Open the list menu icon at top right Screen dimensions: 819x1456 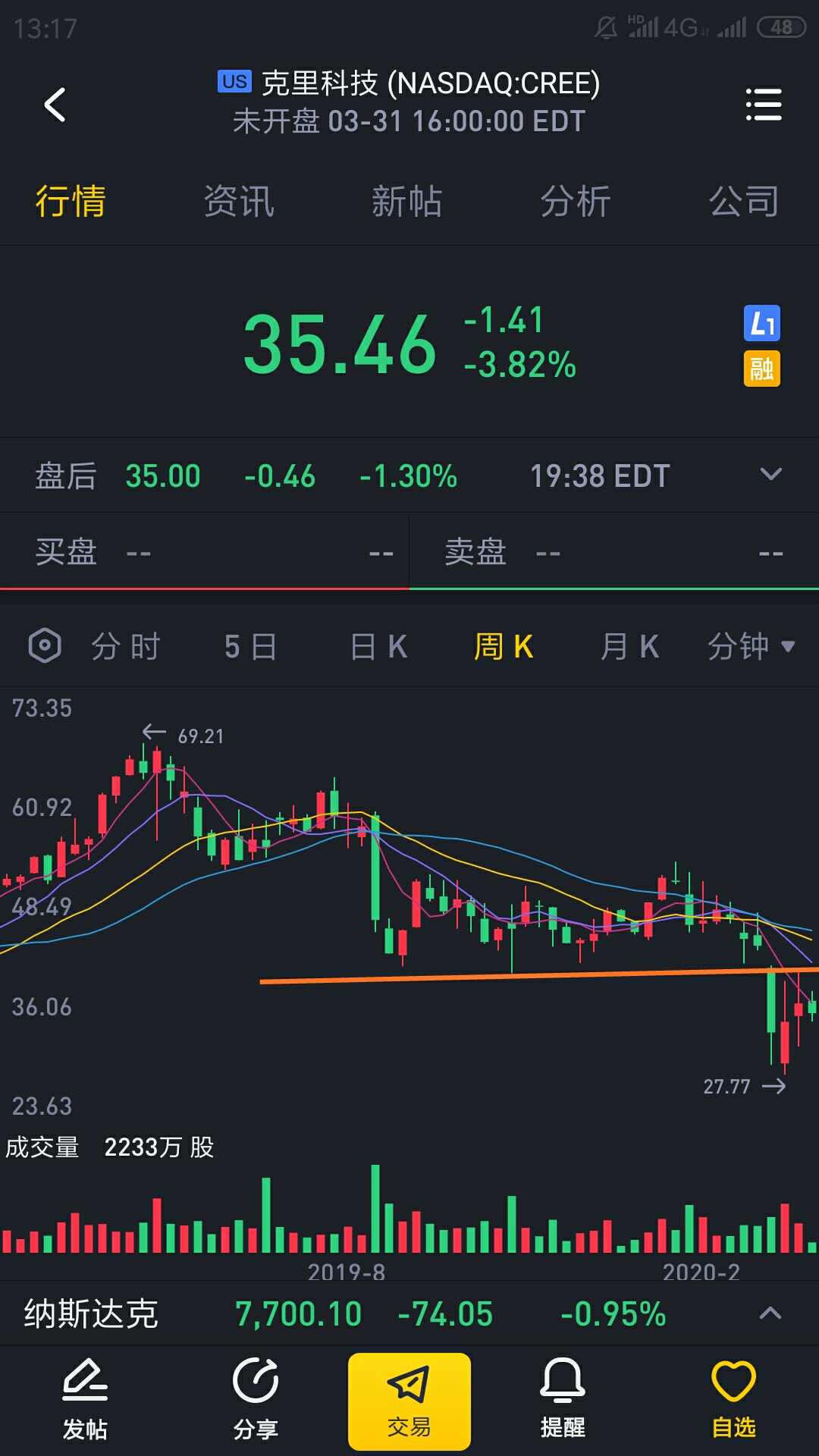pos(763,105)
